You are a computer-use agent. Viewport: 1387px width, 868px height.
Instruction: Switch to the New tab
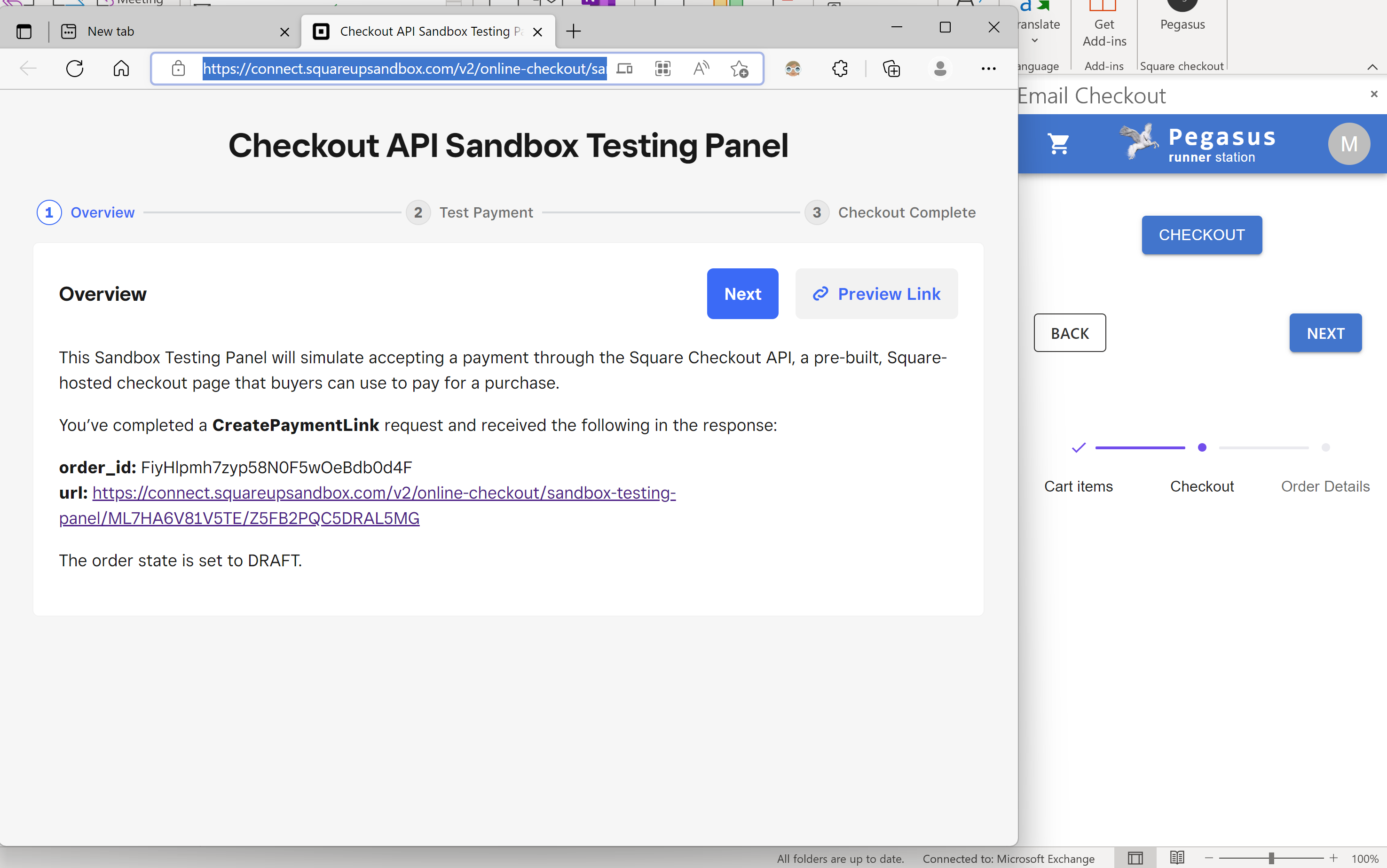pyautogui.click(x=111, y=31)
